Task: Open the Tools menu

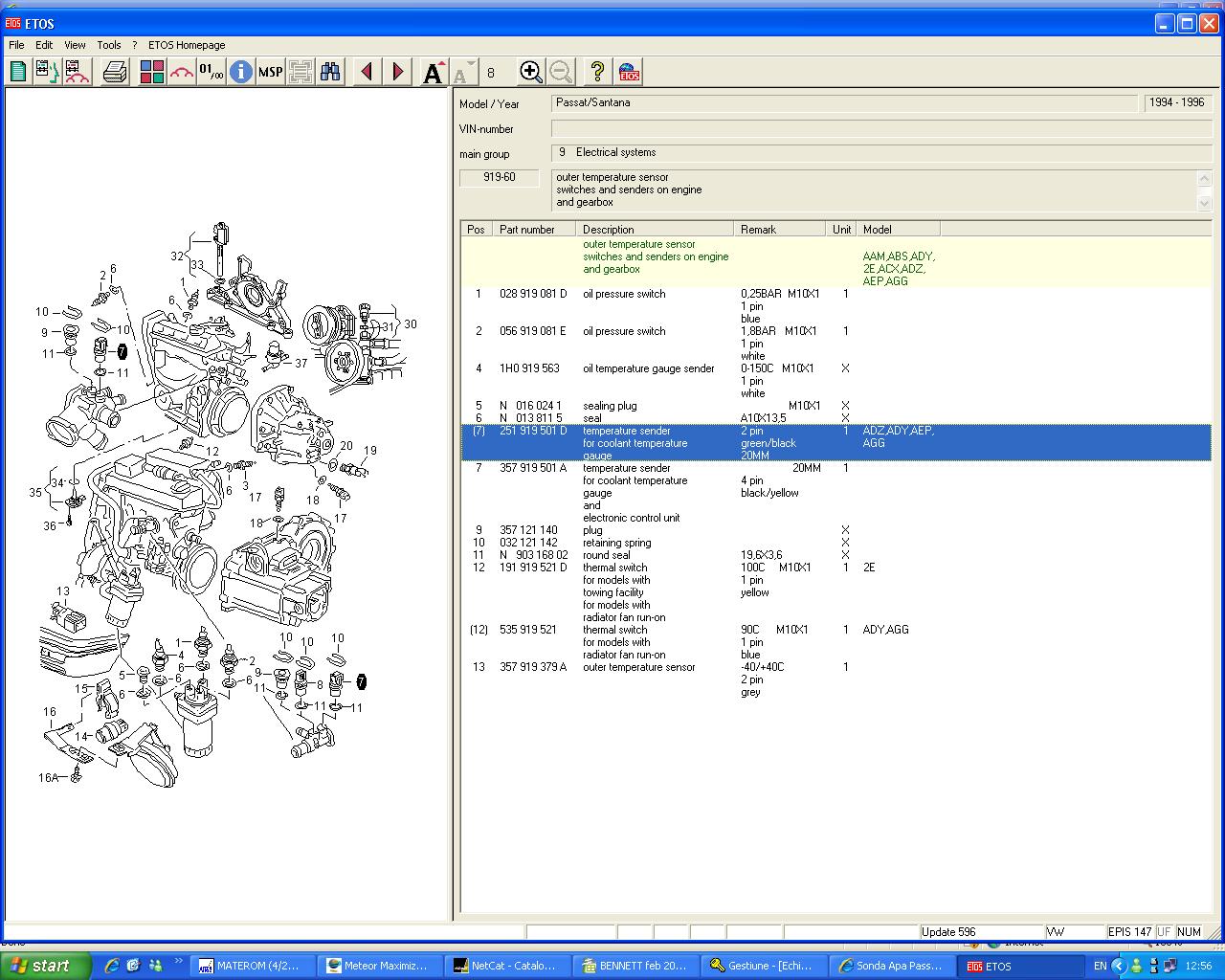Action: [109, 45]
